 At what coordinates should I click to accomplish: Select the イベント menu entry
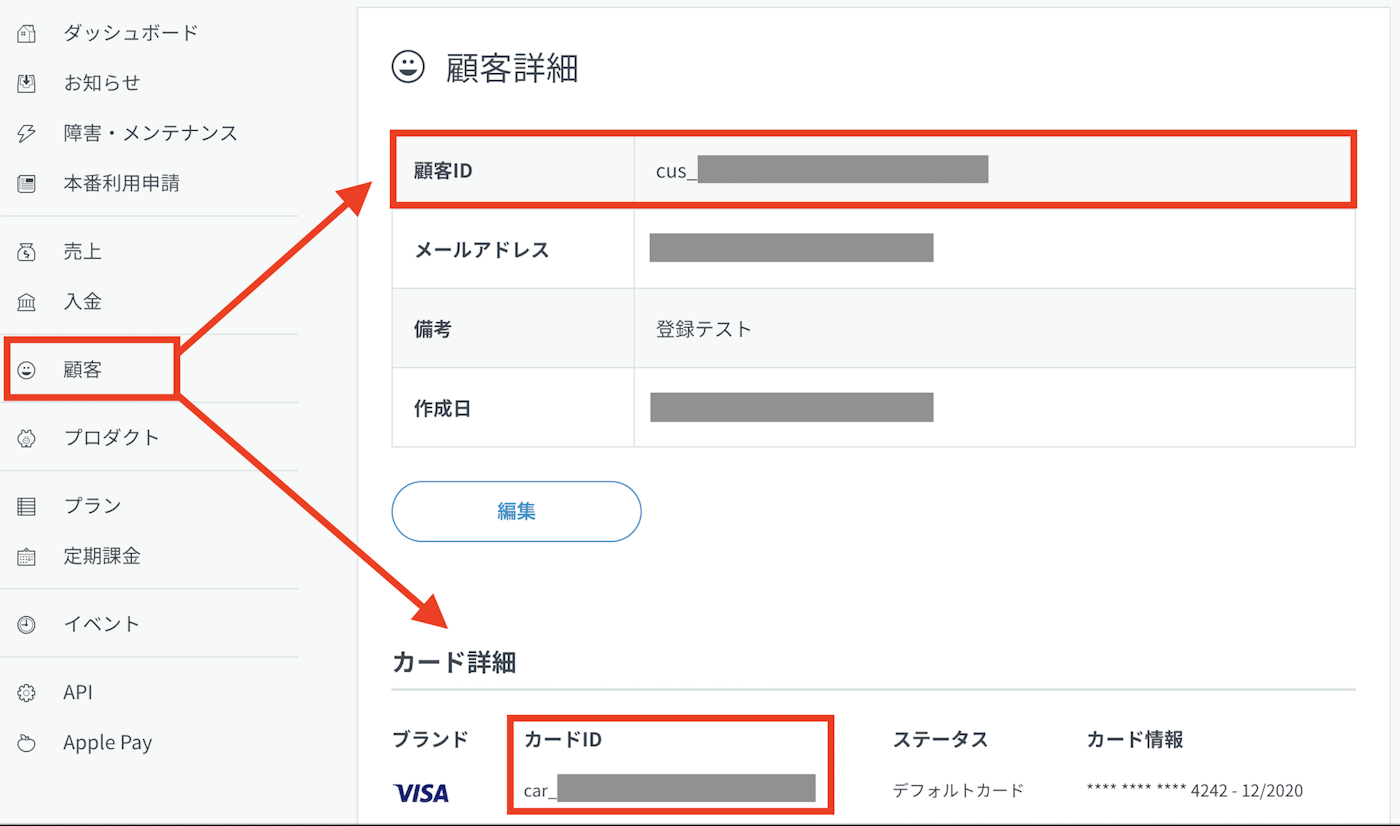coord(102,624)
